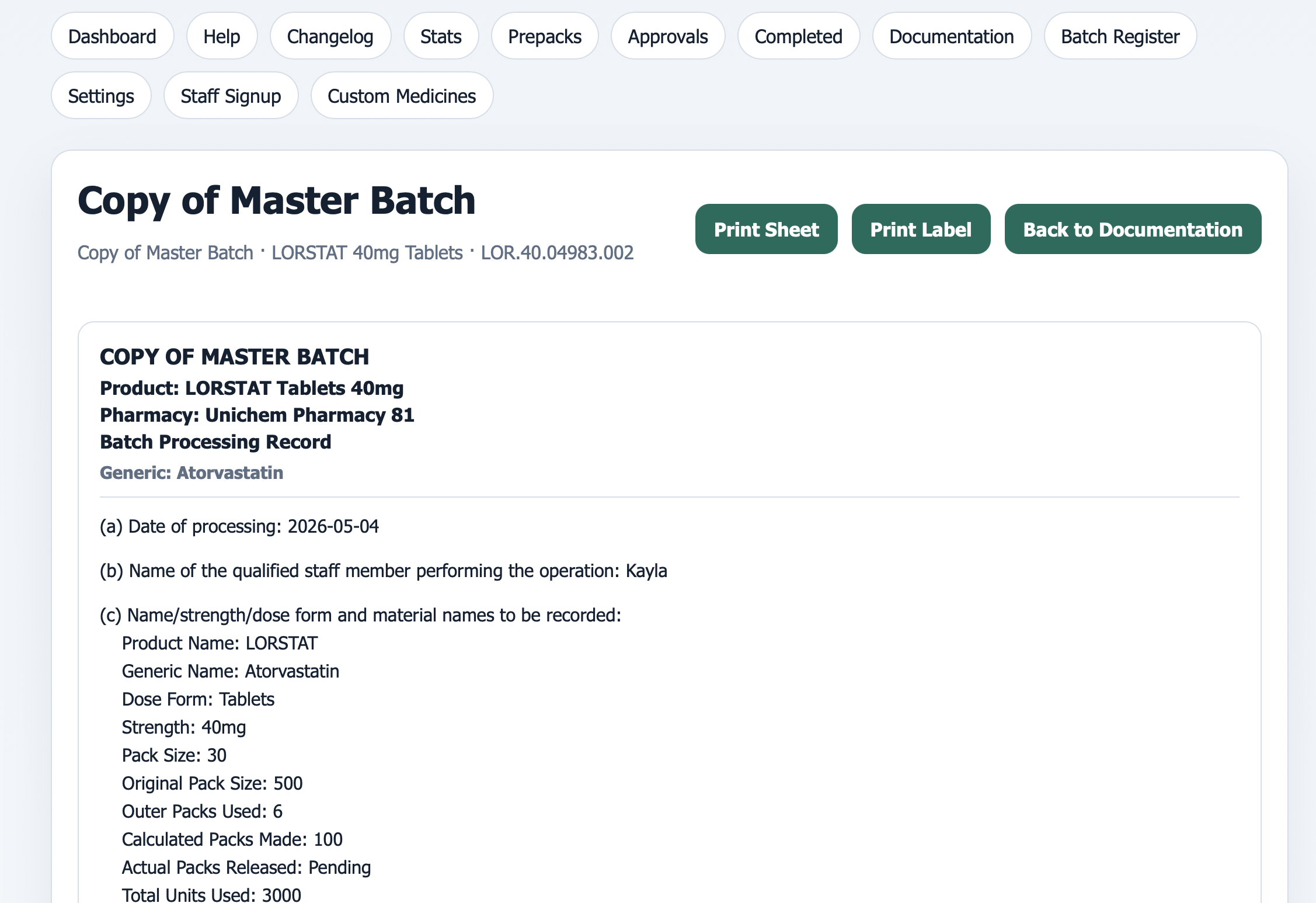
Task: Click the Batch Processing Record line
Action: click(215, 442)
